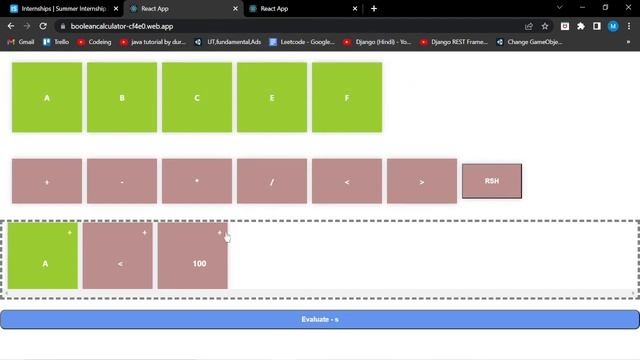Click the green F variable tile
Viewport: 640px width, 360px height.
(347, 98)
